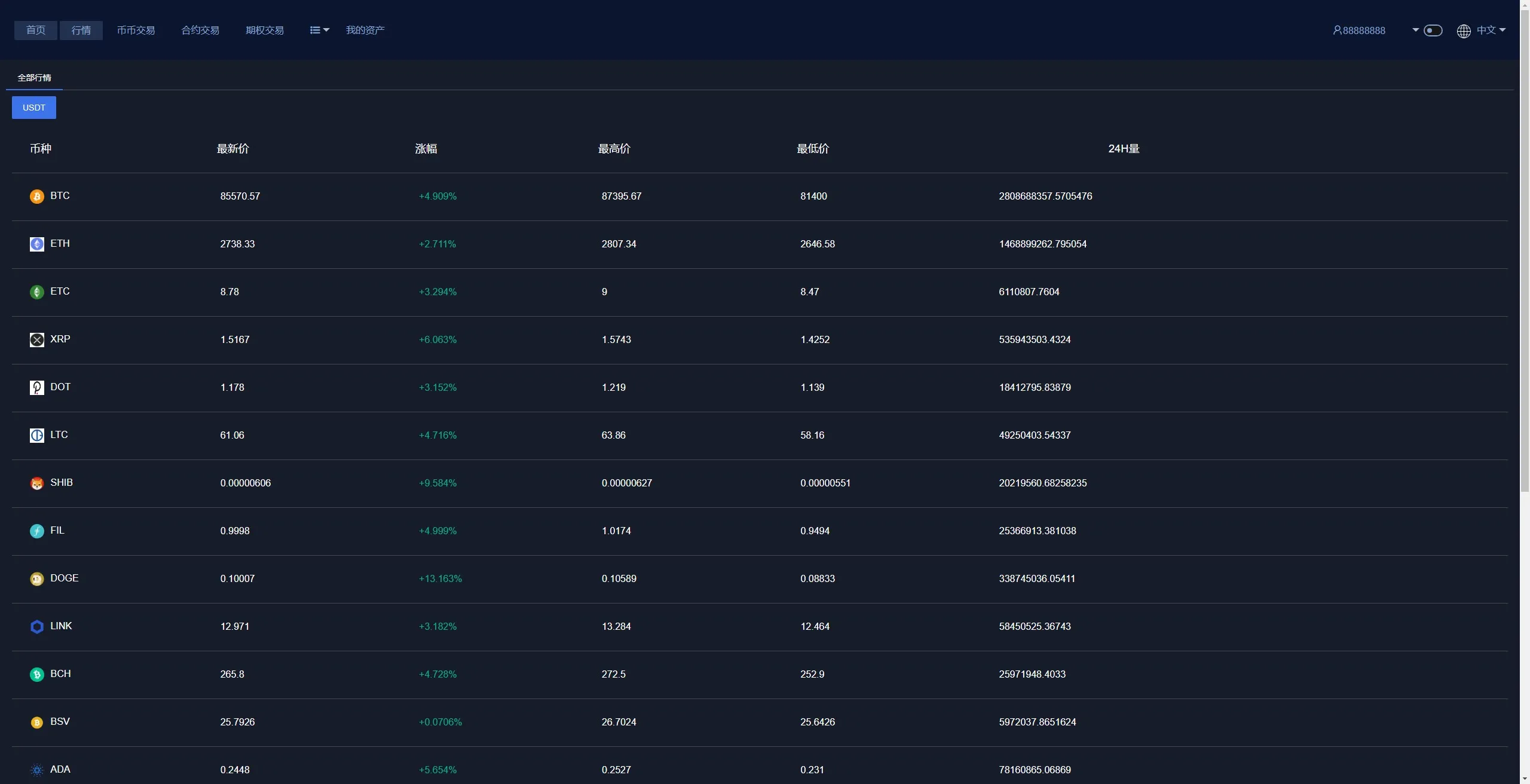Click FIL latest price 0.9998
Viewport: 1530px width, 784px height.
point(235,531)
